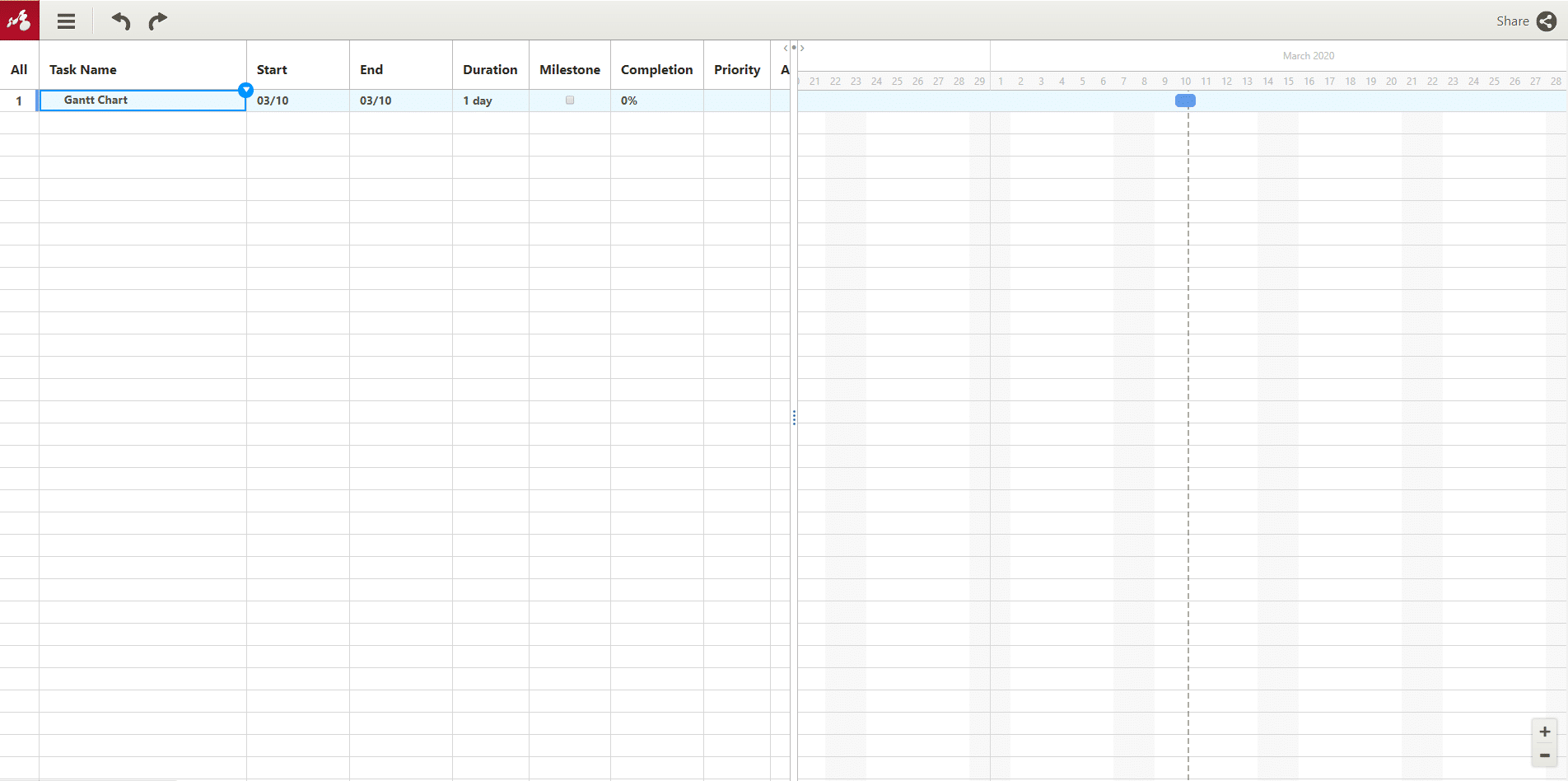Click the Share link text

pyautogui.click(x=1512, y=21)
